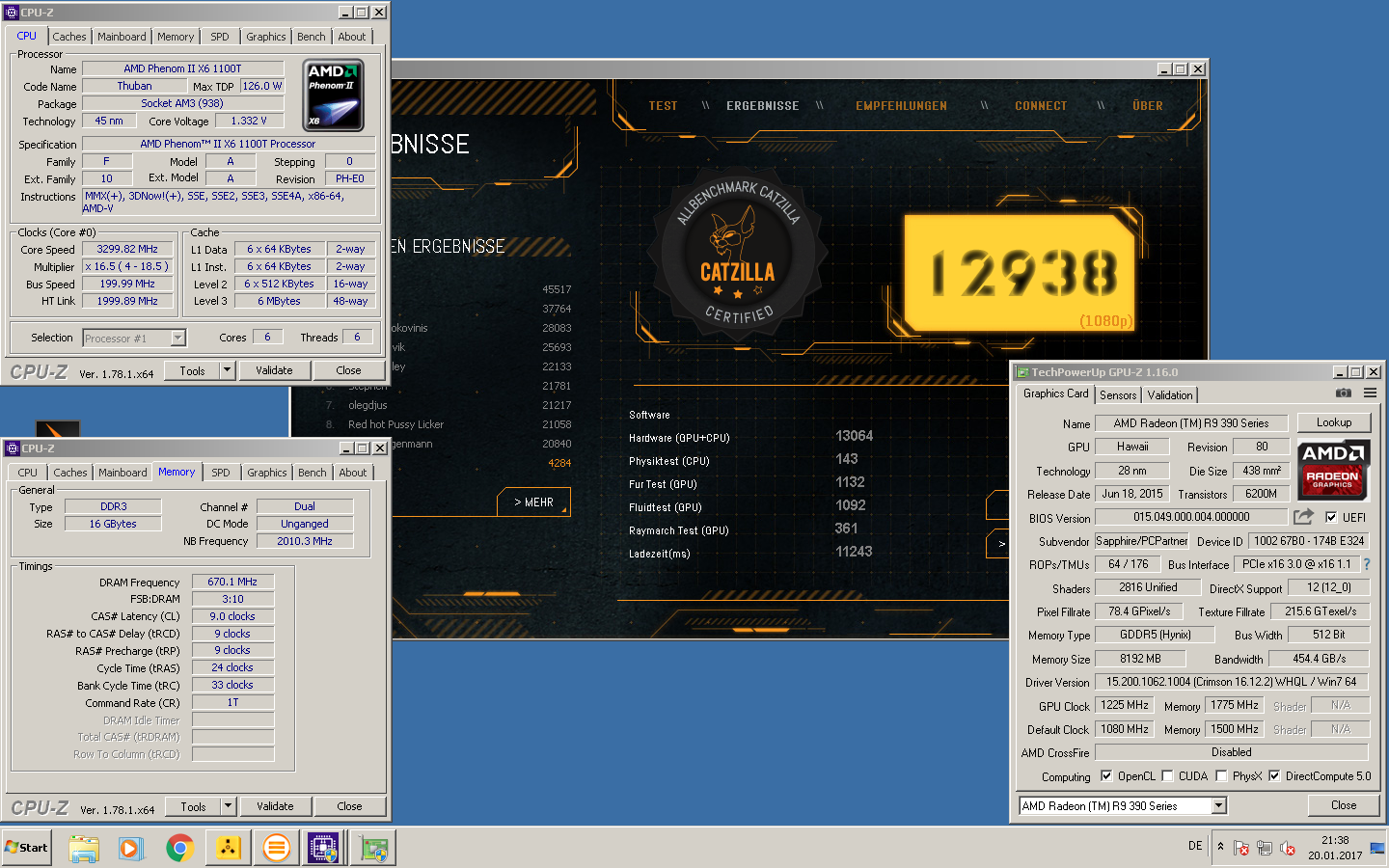Toggle the OpenCL checkbox

click(1106, 775)
